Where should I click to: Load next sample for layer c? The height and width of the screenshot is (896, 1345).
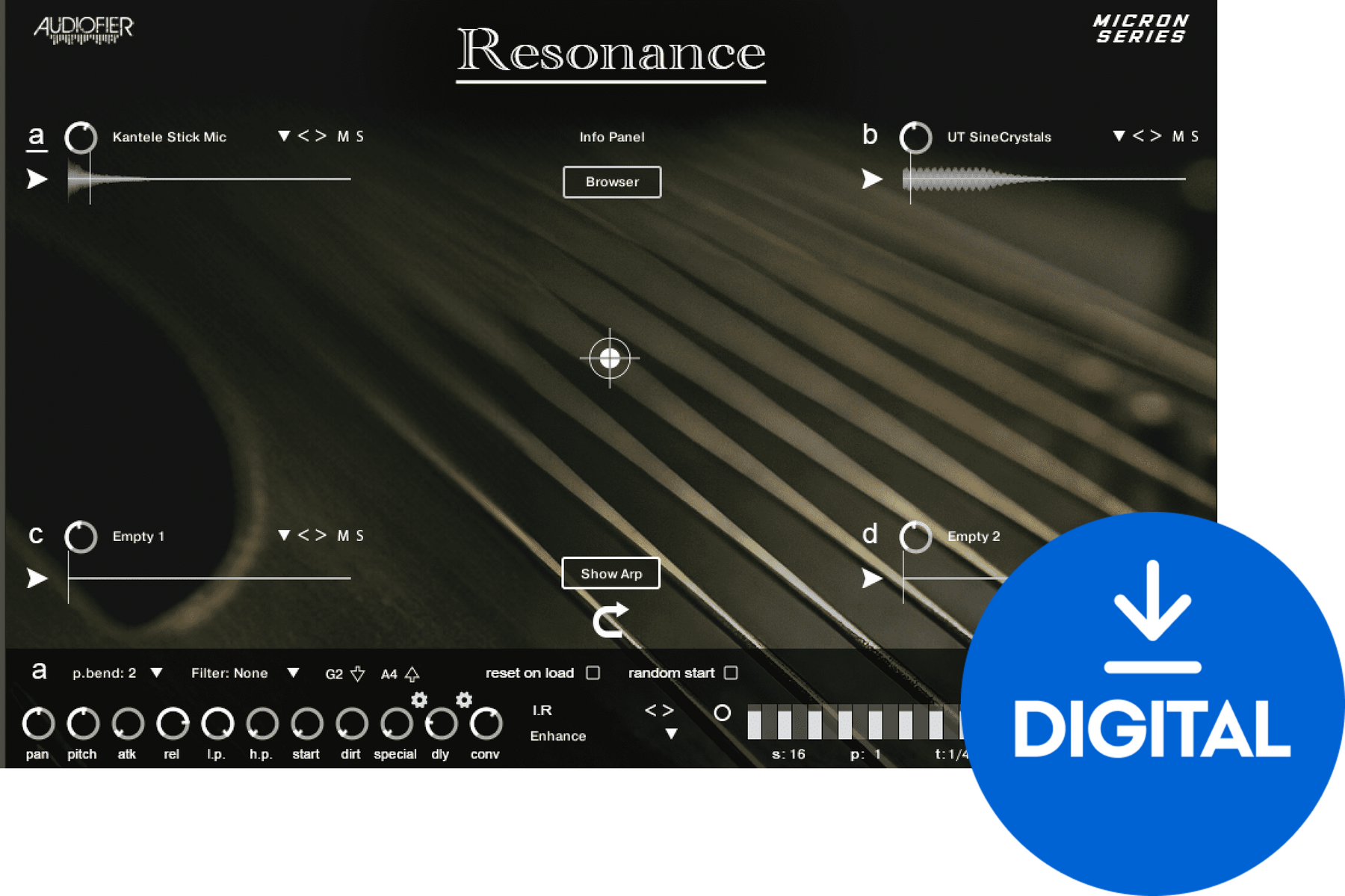321,535
